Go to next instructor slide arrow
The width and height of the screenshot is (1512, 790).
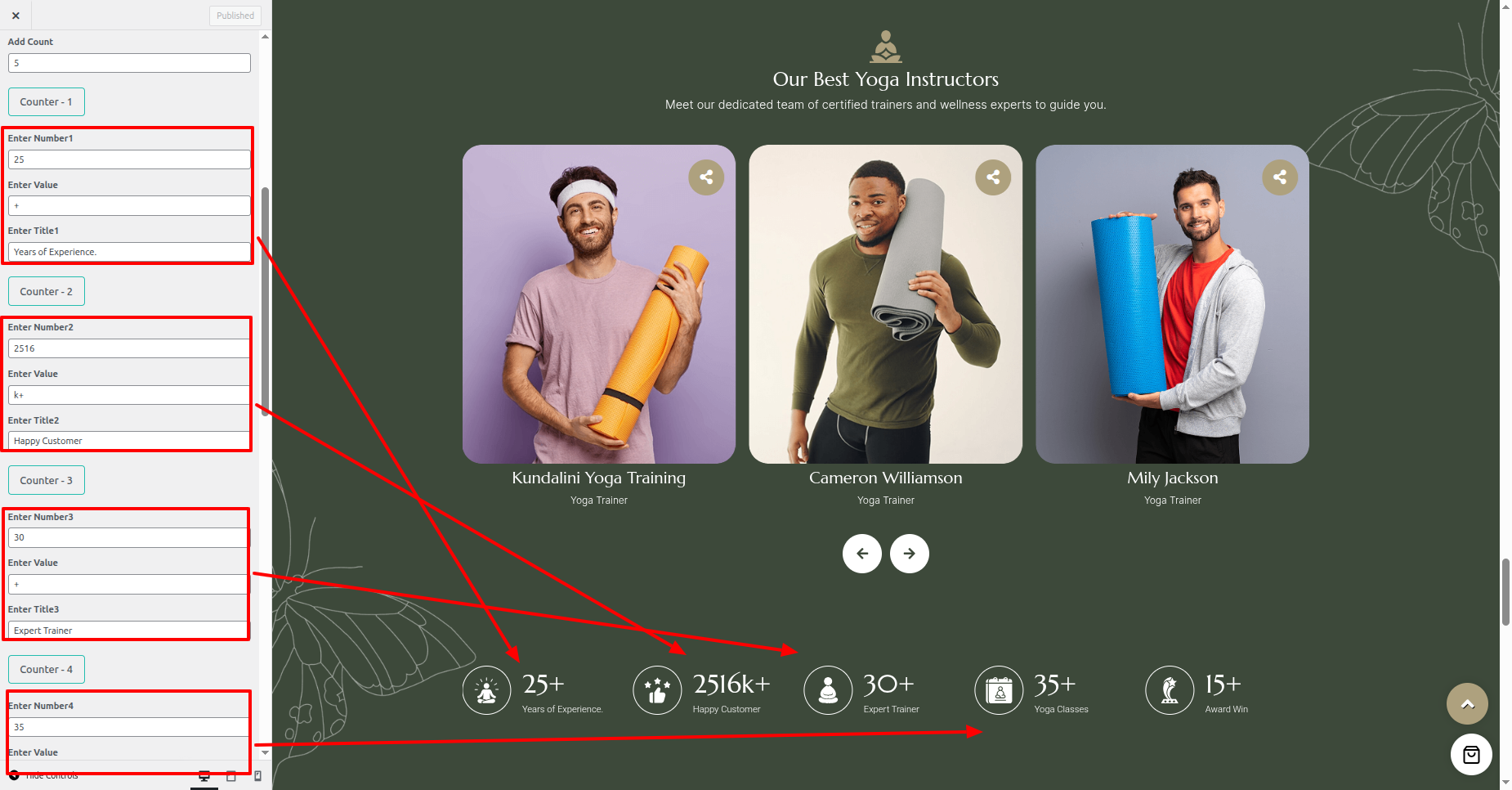[910, 554]
